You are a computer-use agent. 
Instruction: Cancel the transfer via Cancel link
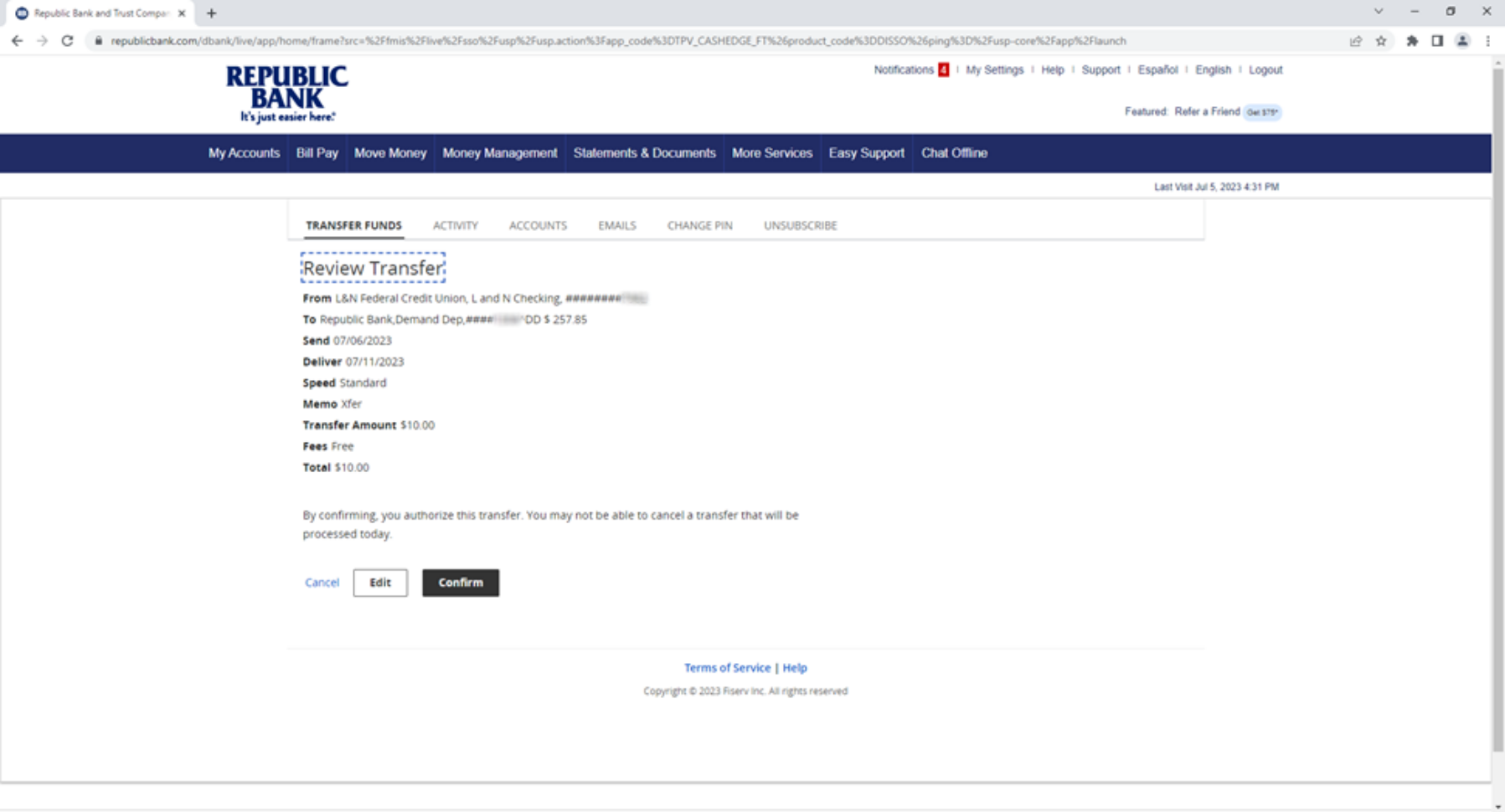tap(322, 583)
